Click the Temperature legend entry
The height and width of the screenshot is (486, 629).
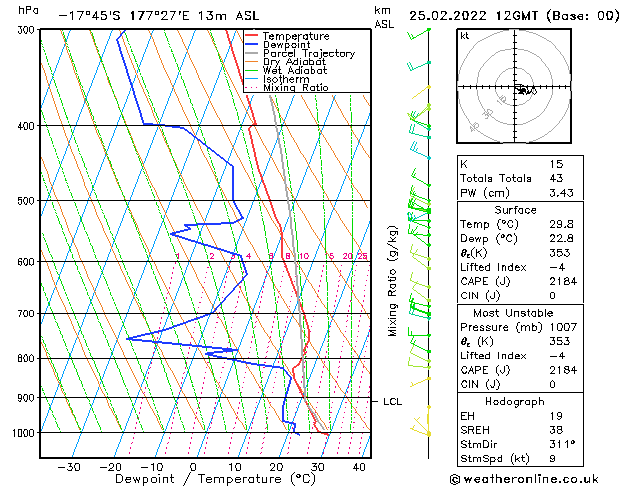296,36
